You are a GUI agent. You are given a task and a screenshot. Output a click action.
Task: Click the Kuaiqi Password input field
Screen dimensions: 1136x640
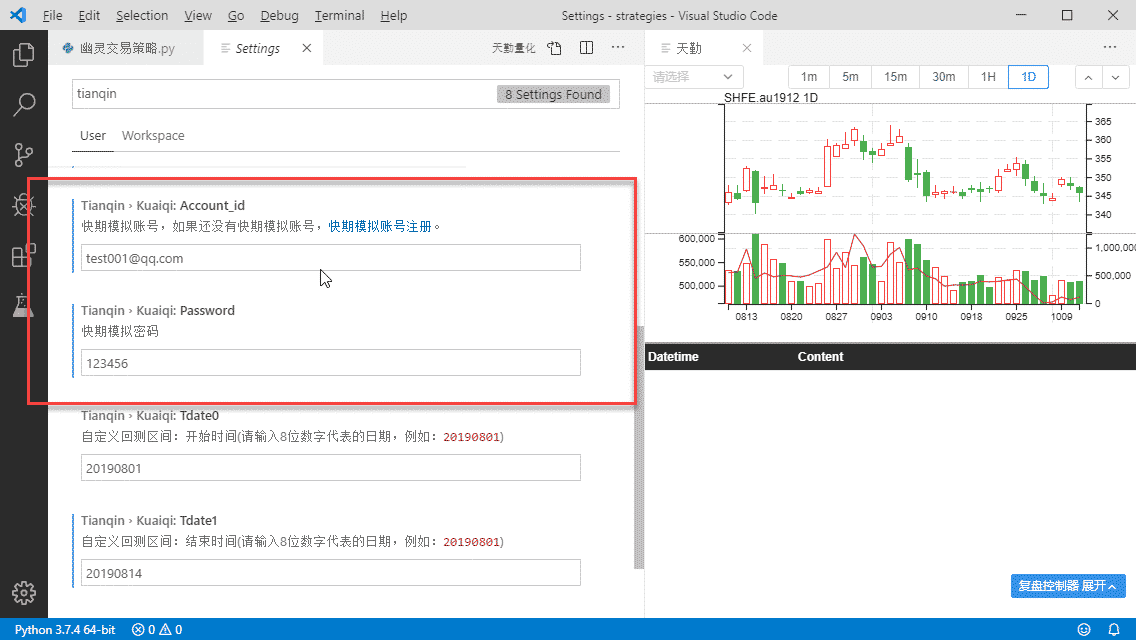330,363
